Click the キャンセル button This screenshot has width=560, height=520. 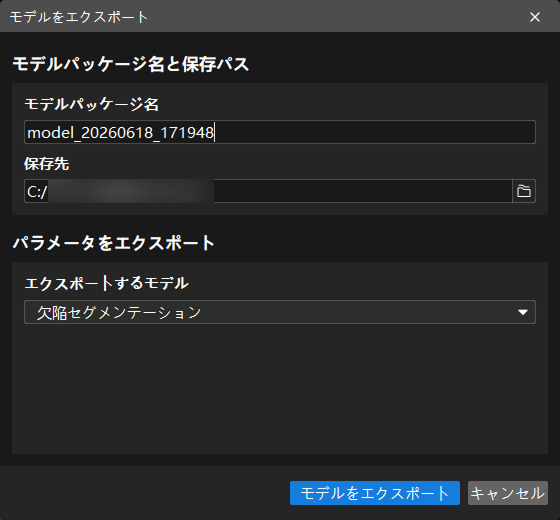click(x=508, y=493)
